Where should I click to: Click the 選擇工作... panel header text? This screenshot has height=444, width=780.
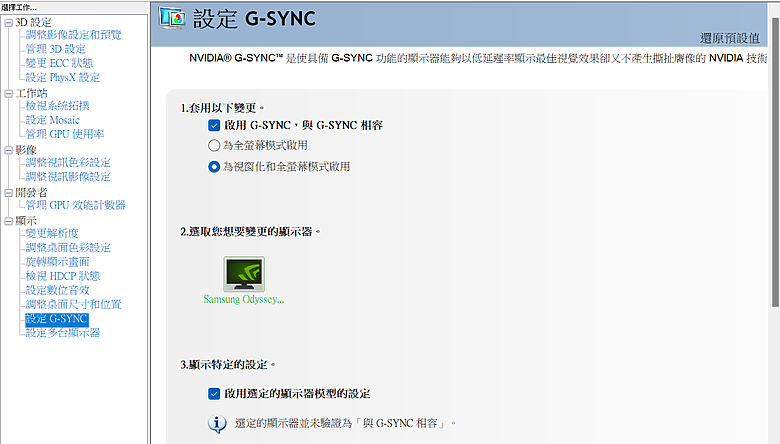19,7
